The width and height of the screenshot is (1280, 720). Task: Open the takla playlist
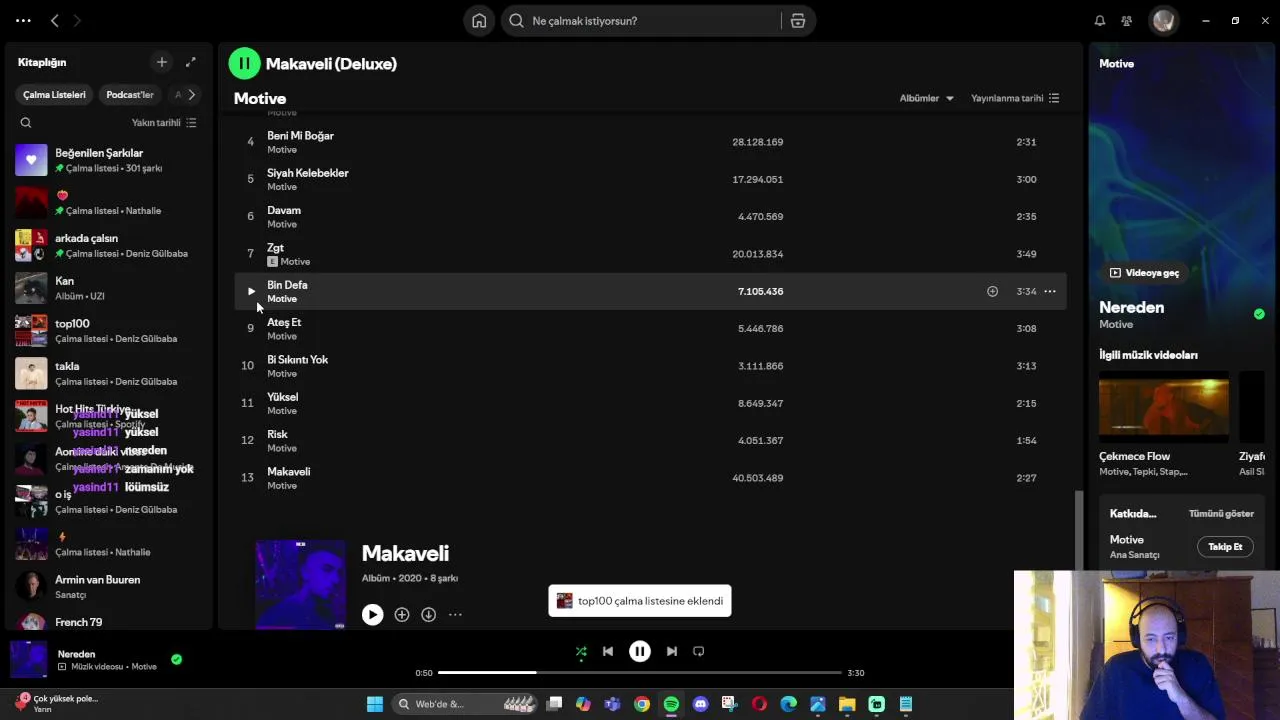coord(110,373)
